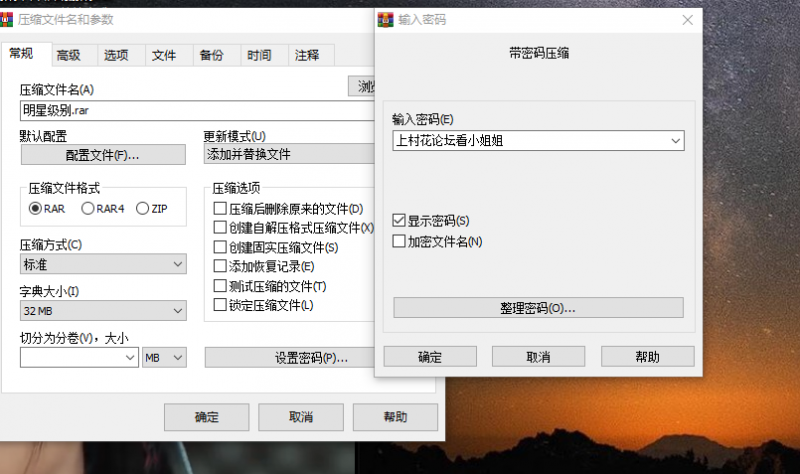
Task: Switch to the 高级 tab
Action: [x=69, y=56]
